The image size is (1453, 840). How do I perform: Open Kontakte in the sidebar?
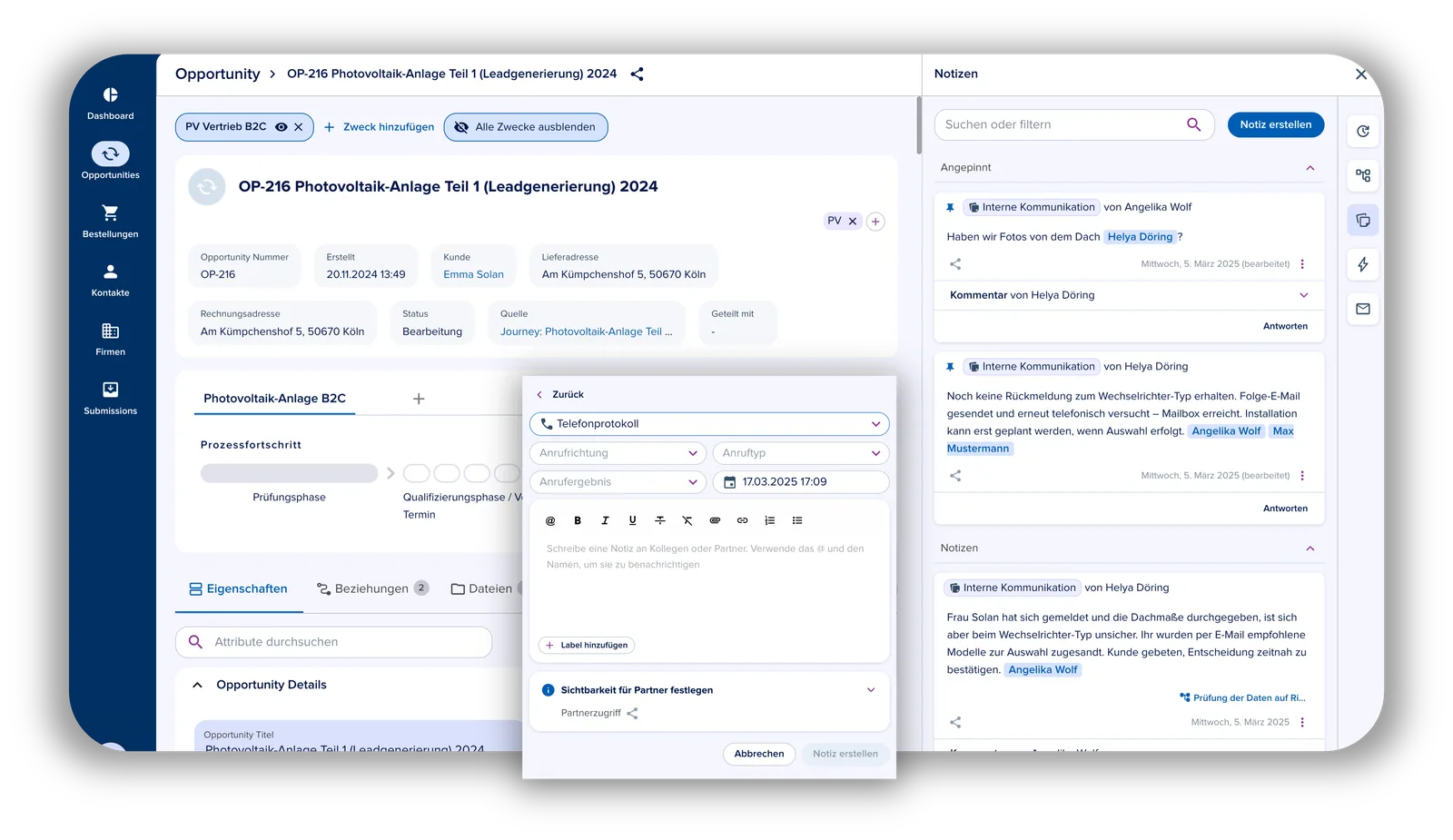pos(110,280)
